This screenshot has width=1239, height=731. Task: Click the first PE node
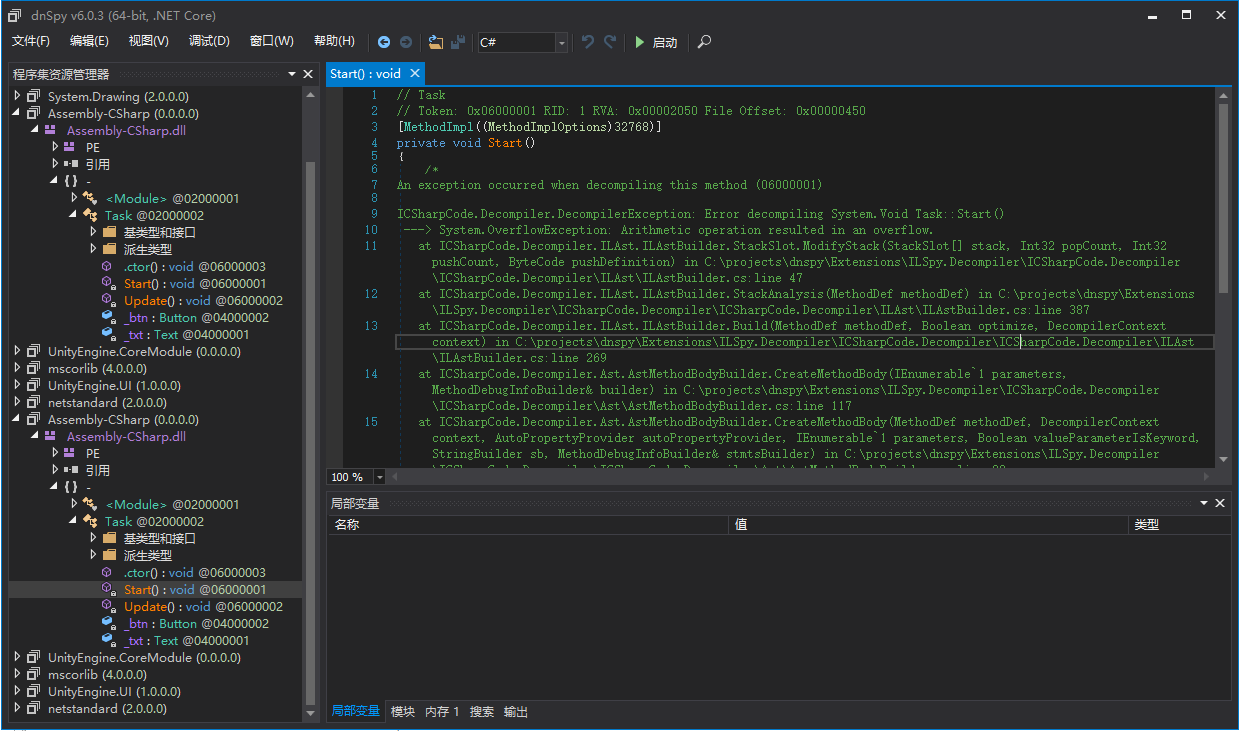point(93,148)
